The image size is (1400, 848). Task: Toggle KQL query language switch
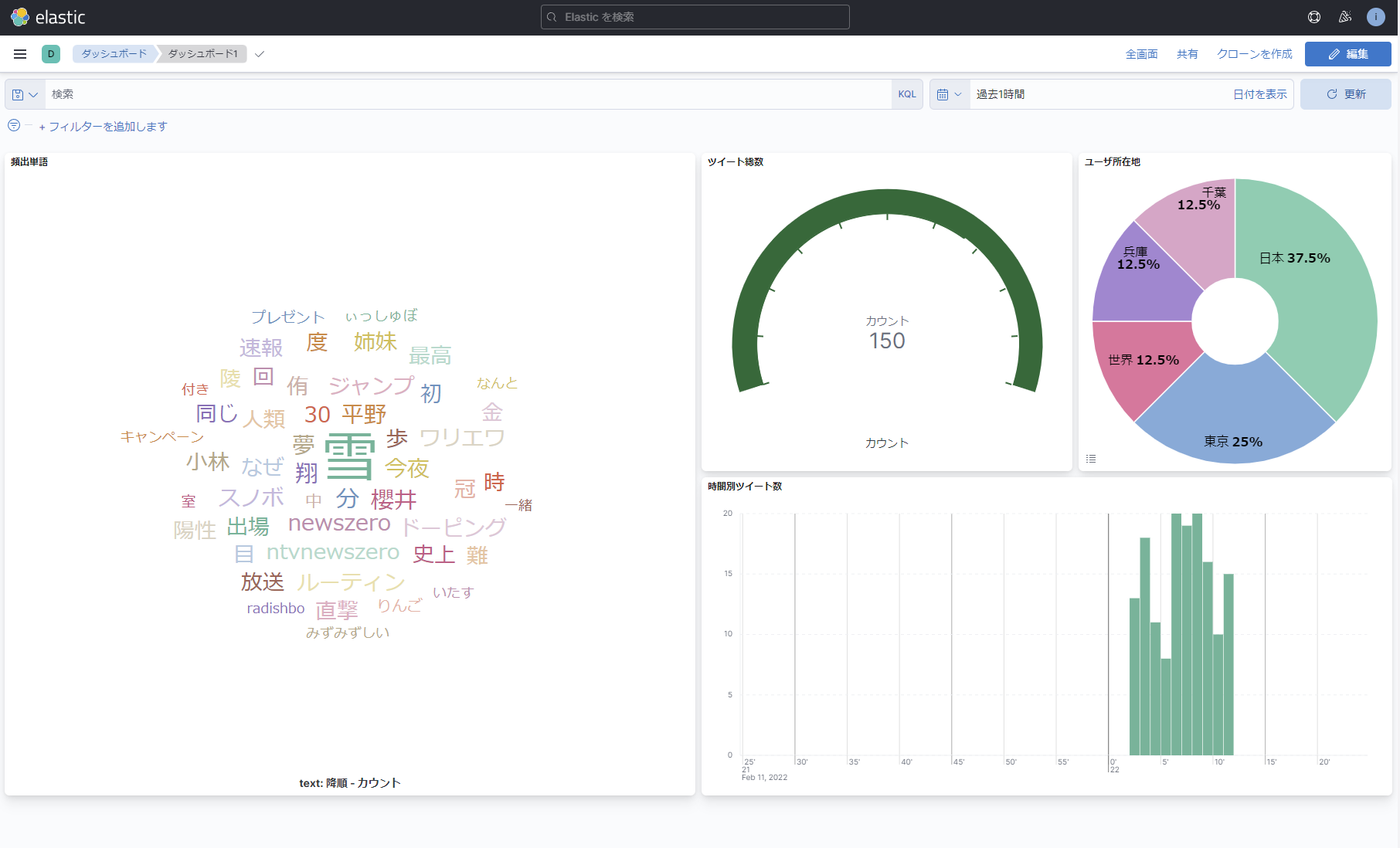point(907,94)
